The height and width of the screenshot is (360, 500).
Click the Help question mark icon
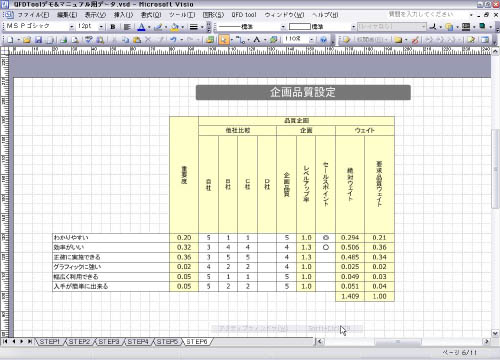(323, 40)
